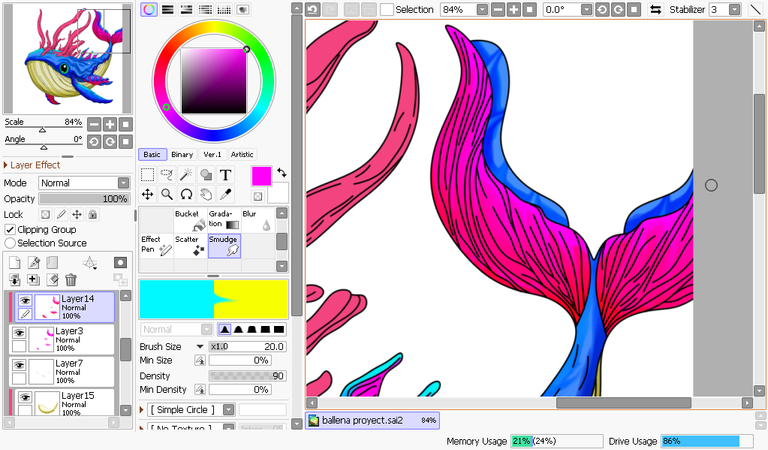The image size is (768, 450).
Task: Click the magenta foreground color swatch
Action: pos(262,176)
